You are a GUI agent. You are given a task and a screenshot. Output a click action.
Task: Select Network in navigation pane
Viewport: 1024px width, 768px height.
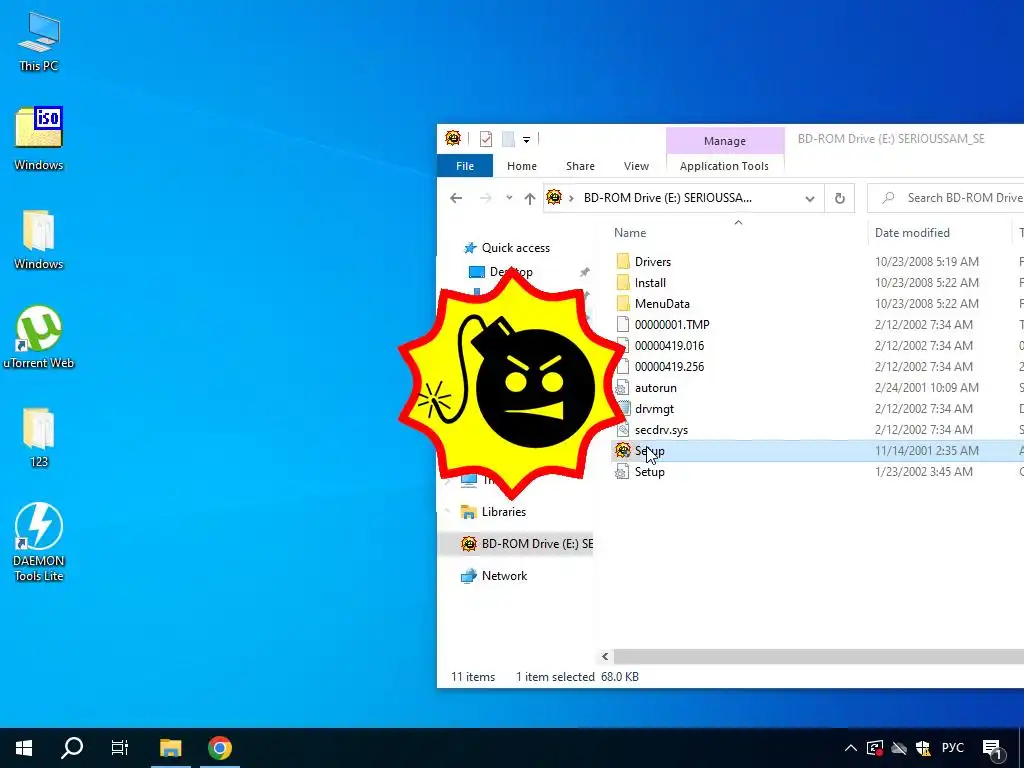point(504,575)
